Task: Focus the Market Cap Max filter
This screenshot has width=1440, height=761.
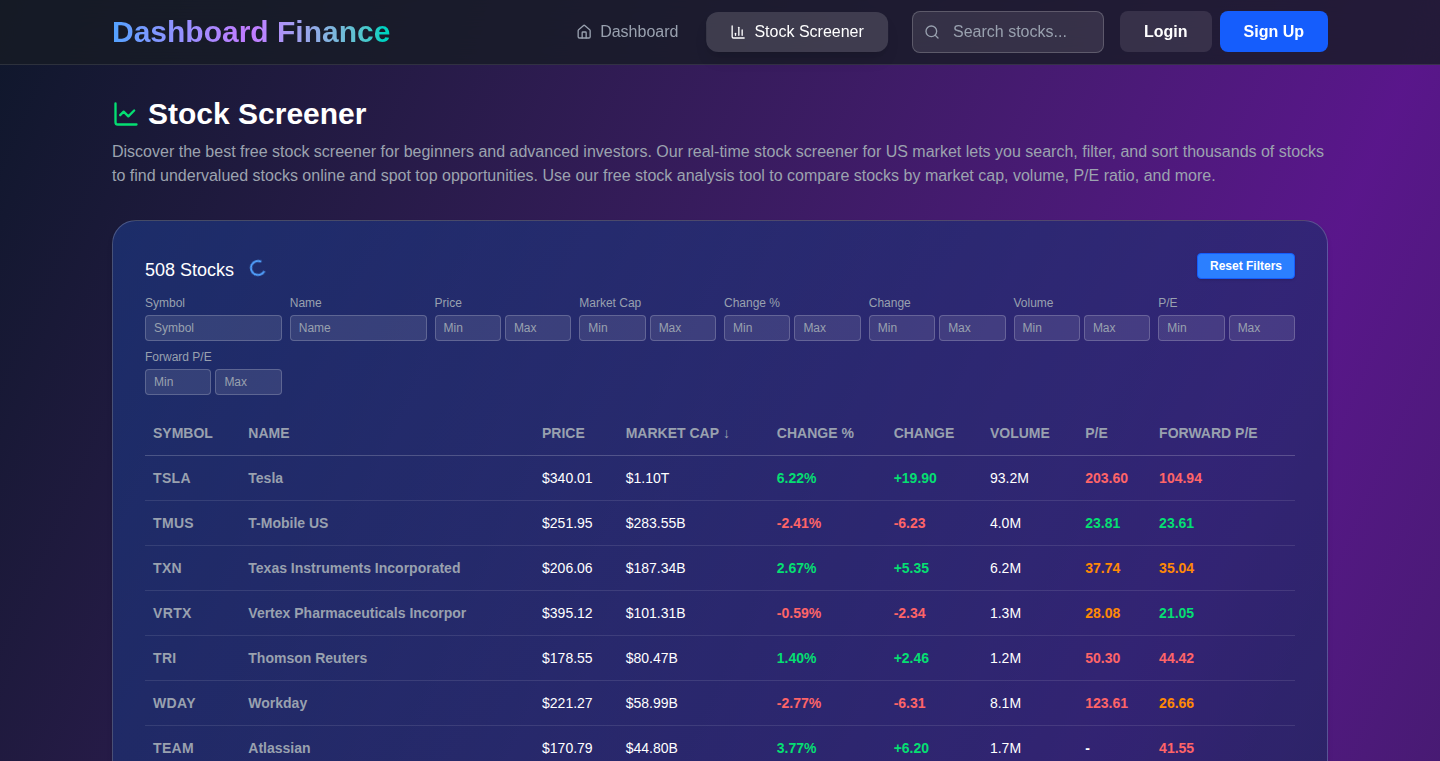Action: click(683, 328)
